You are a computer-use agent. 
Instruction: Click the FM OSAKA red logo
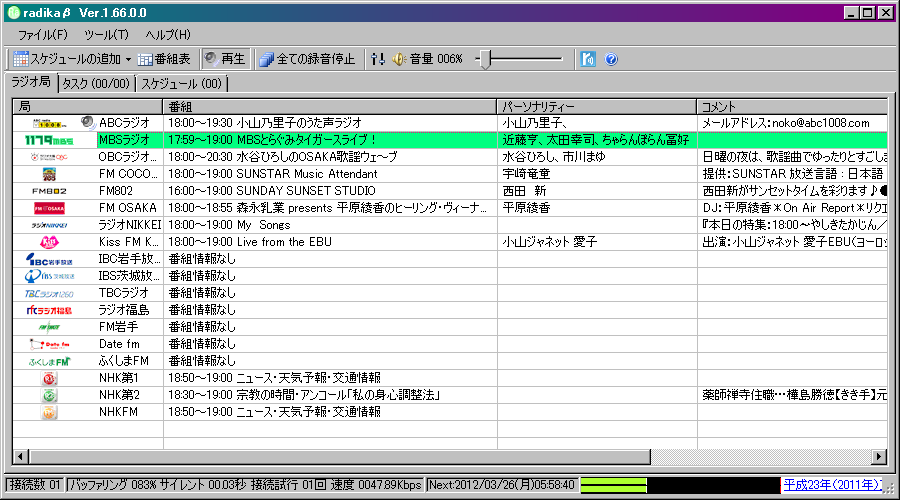[x=49, y=208]
